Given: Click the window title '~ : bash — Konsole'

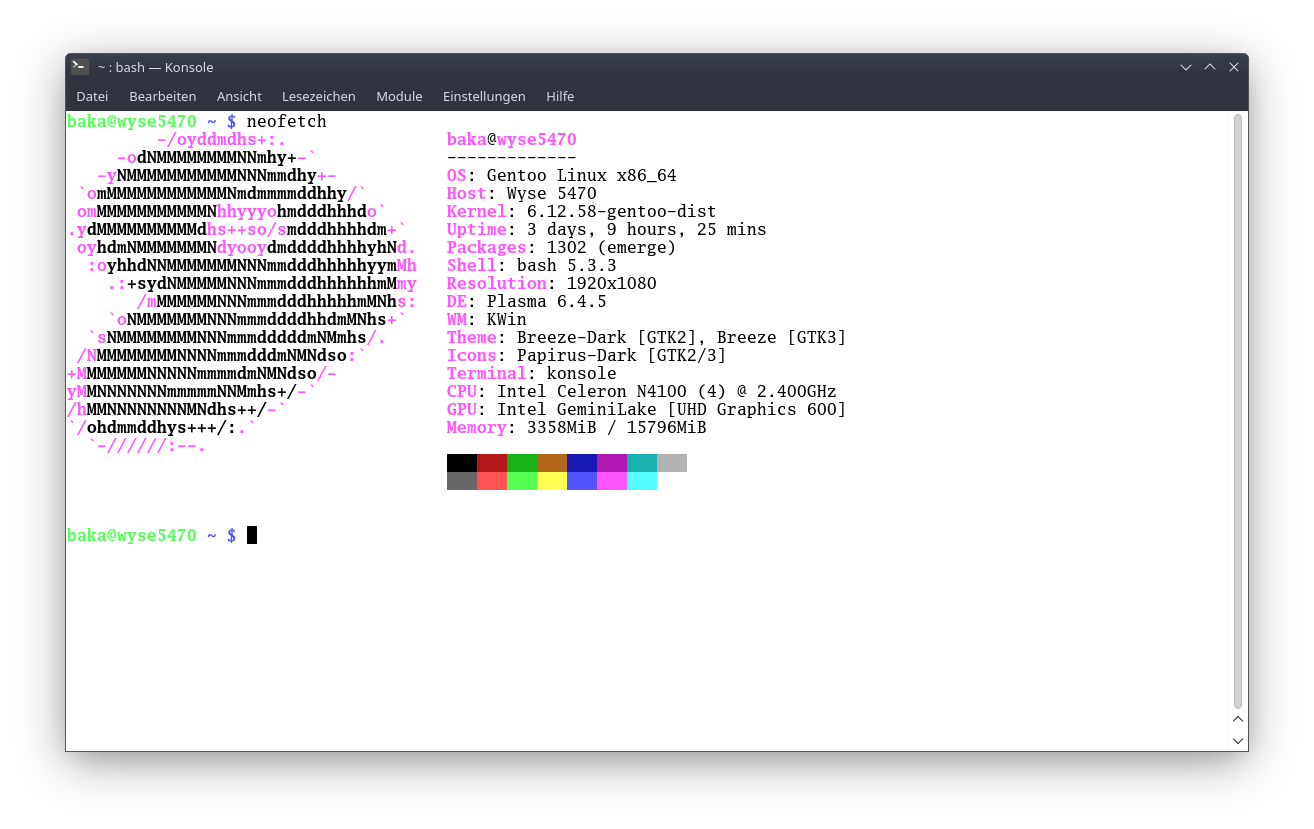Looking at the screenshot, I should point(155,67).
